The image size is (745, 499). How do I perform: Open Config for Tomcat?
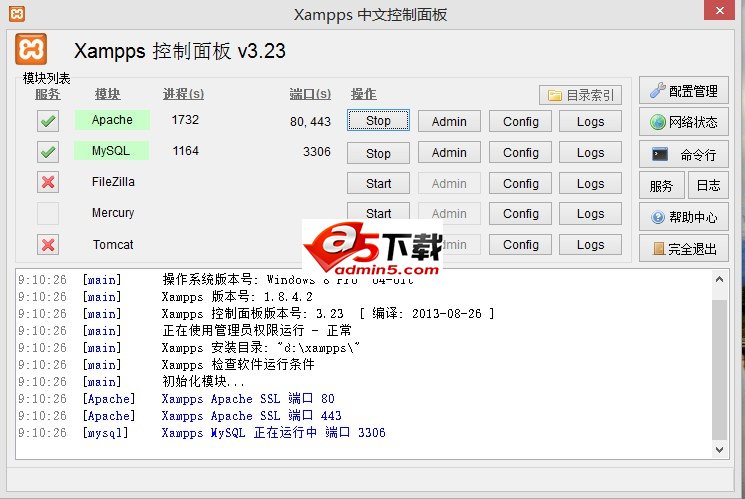click(520, 244)
